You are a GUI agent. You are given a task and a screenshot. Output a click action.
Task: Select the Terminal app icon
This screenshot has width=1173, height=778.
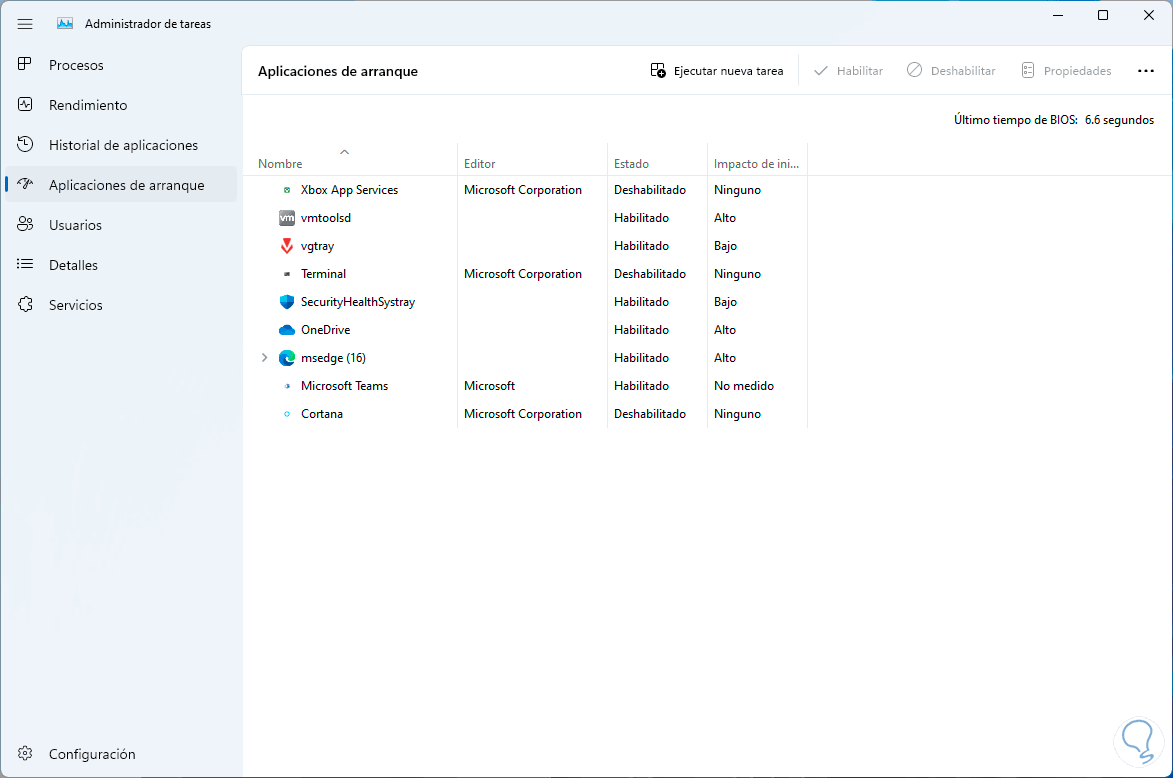(287, 274)
